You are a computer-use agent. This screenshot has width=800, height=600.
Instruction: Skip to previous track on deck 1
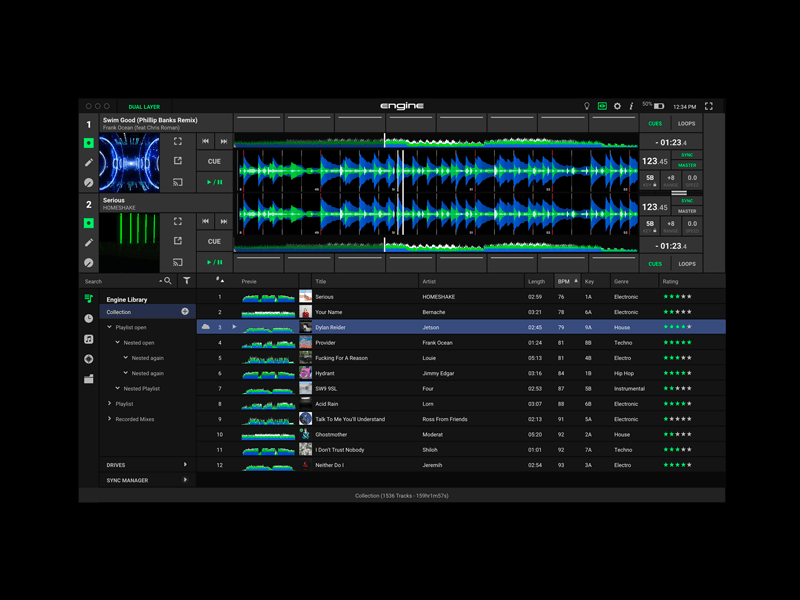click(205, 141)
